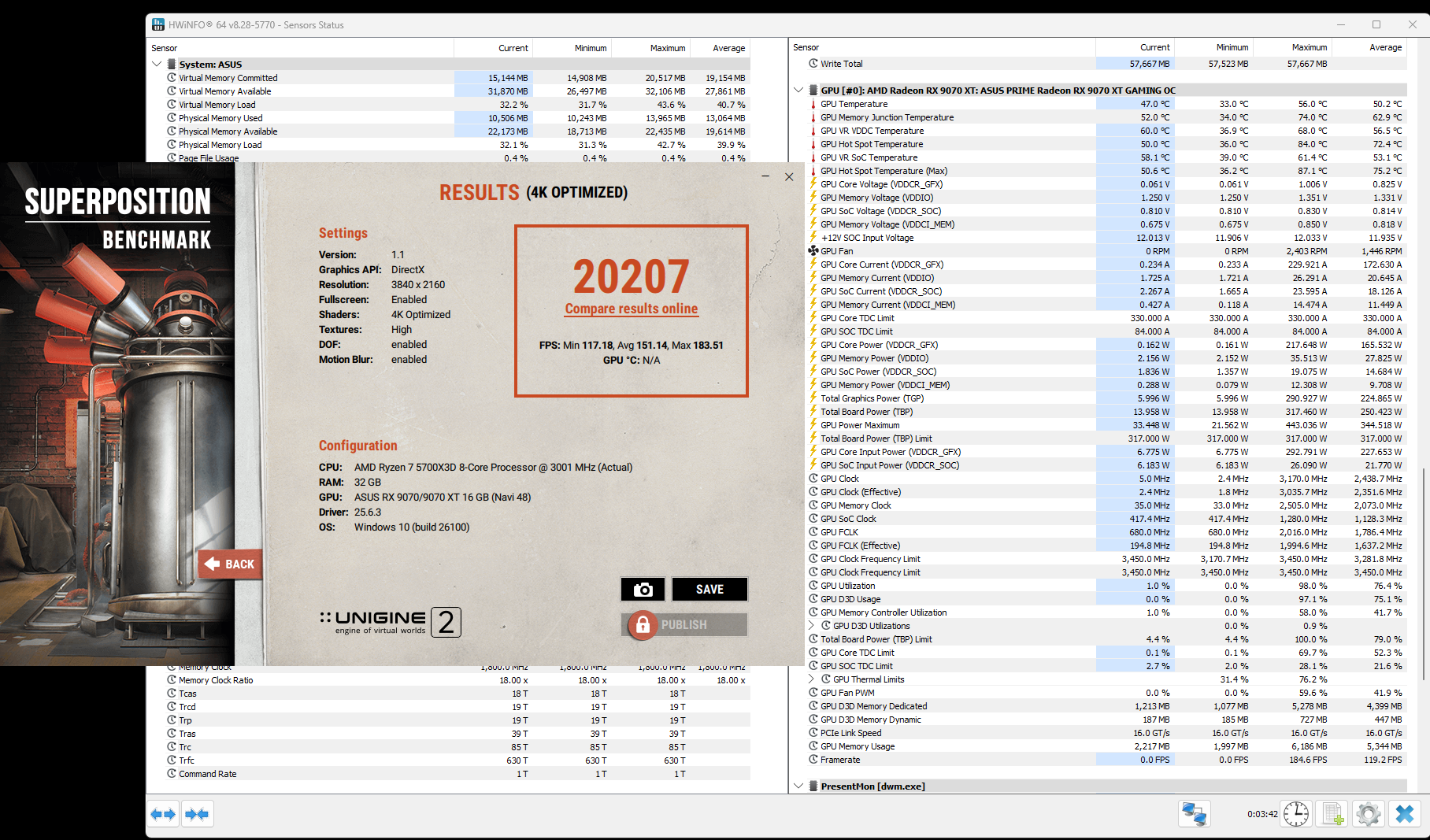1430x840 pixels.
Task: Click the lightning icon beside GPU Core Voltage (VDDCR_GFX)
Action: pos(813,184)
